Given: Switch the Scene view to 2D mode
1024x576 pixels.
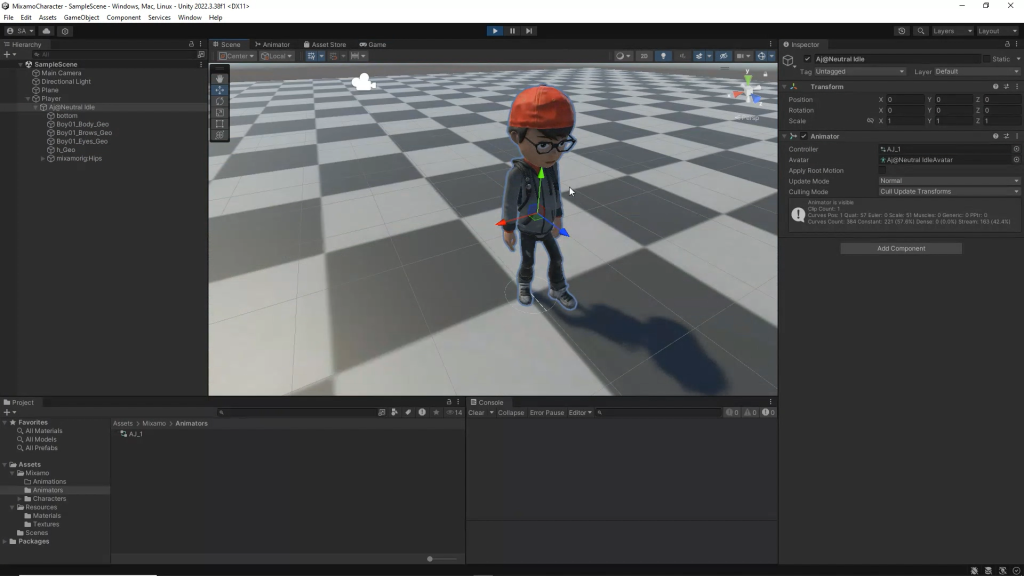Looking at the screenshot, I should point(643,57).
